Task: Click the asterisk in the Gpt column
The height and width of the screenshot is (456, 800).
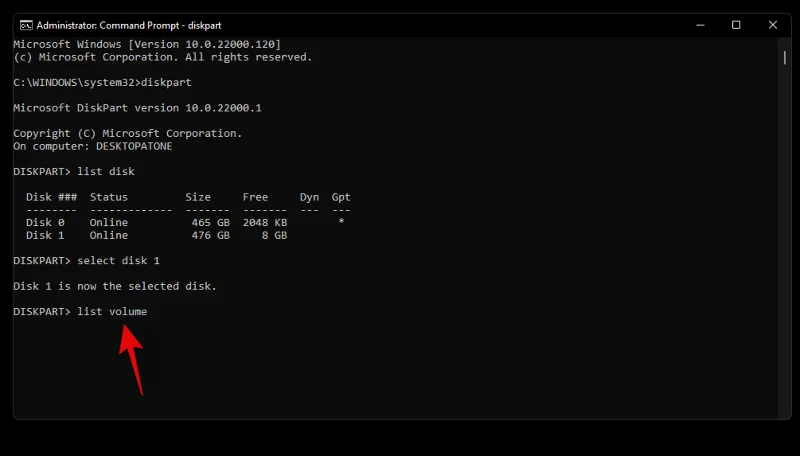Action: click(x=341, y=223)
